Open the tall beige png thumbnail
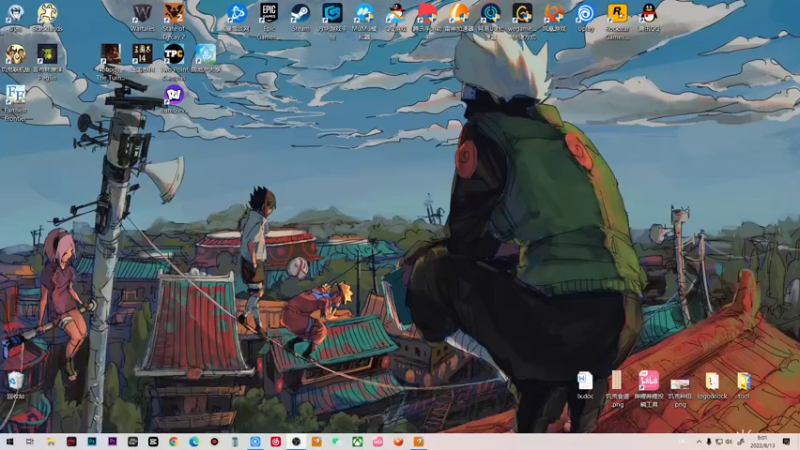Viewport: 800px width, 450px height. 617,388
